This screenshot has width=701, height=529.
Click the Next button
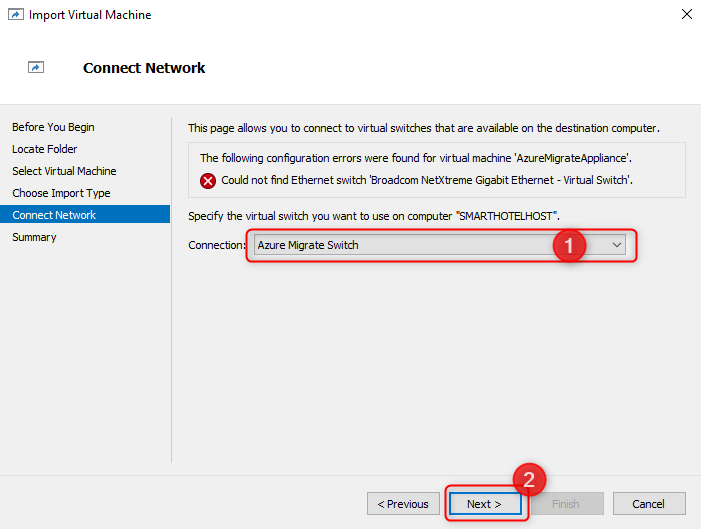tap(485, 504)
